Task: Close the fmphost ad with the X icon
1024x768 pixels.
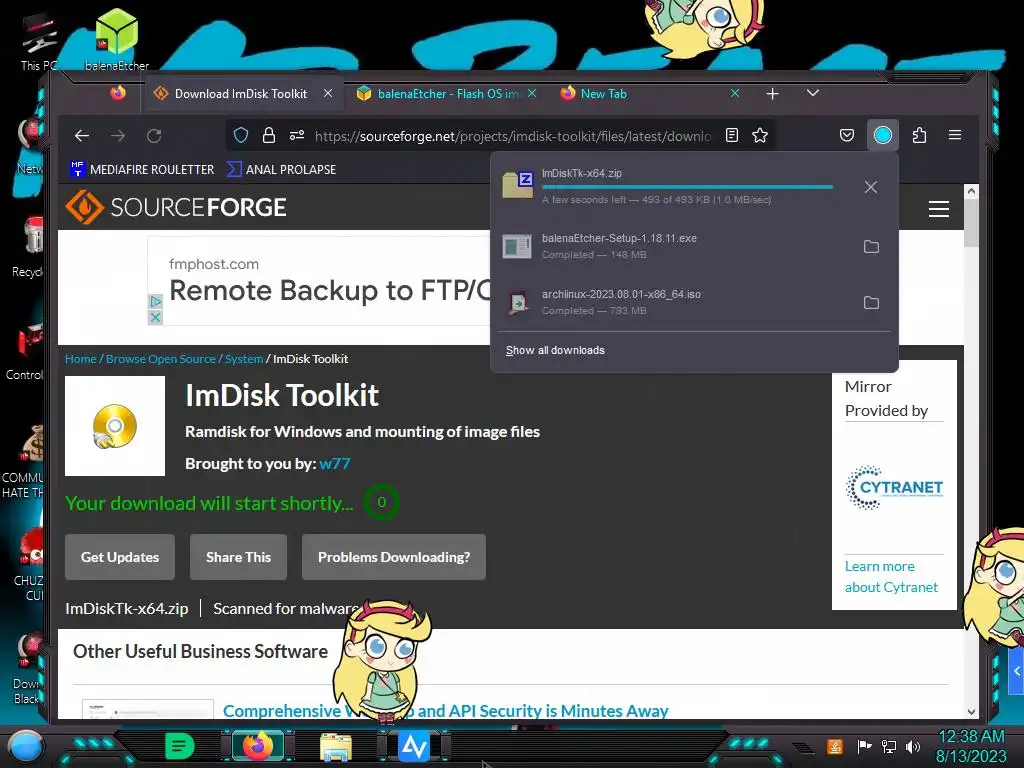Action: click(155, 317)
